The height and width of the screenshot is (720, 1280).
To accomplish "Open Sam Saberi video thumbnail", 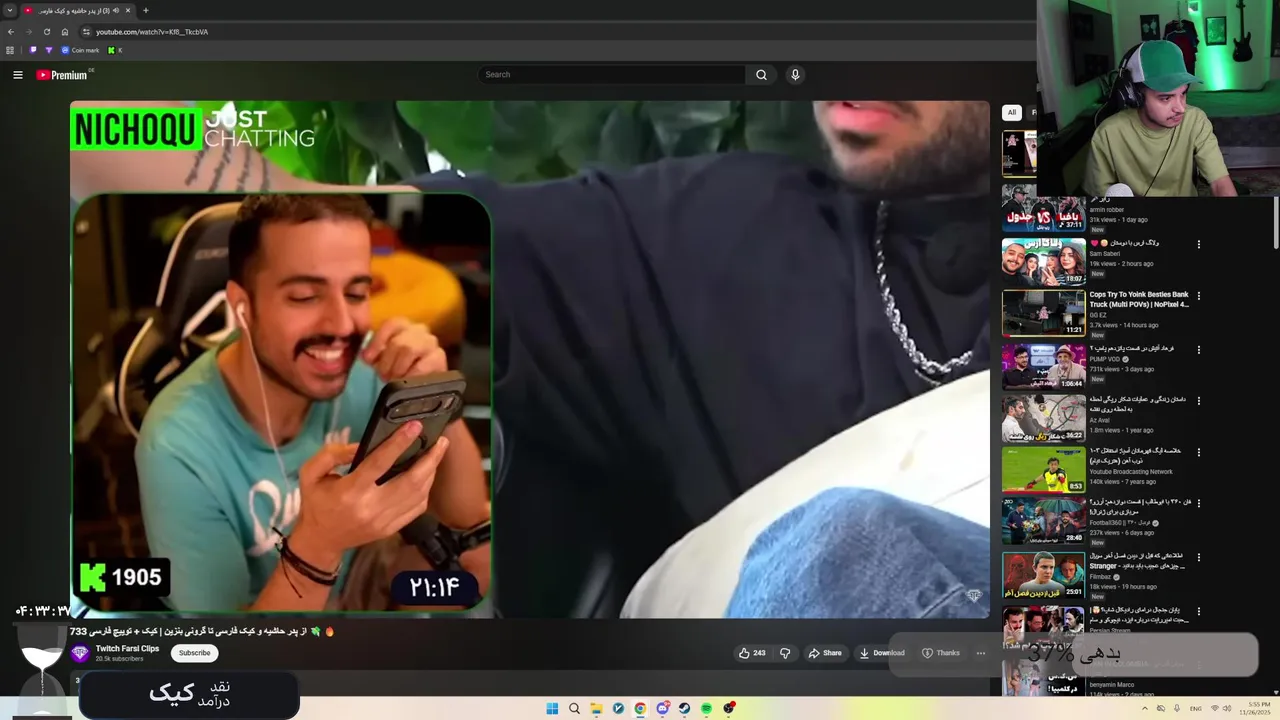I will (1043, 261).
